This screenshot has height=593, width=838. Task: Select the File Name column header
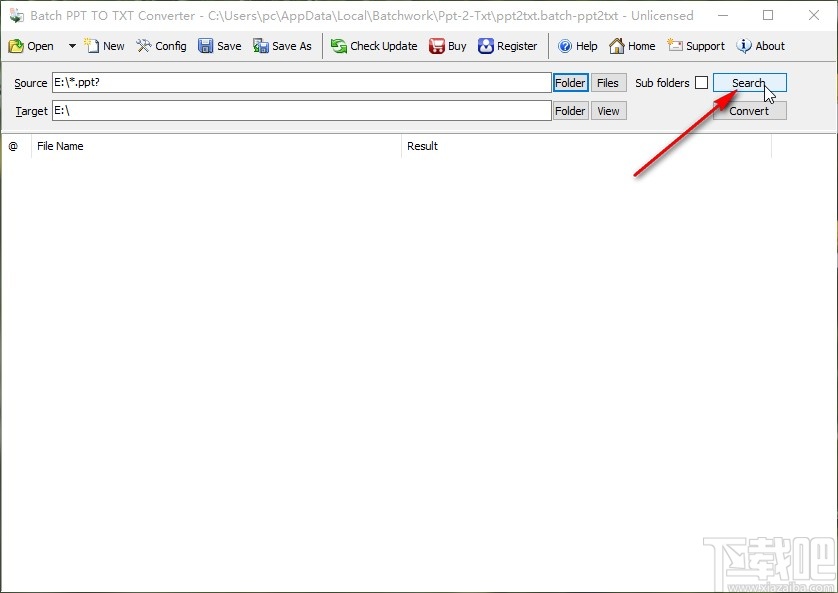(x=60, y=146)
